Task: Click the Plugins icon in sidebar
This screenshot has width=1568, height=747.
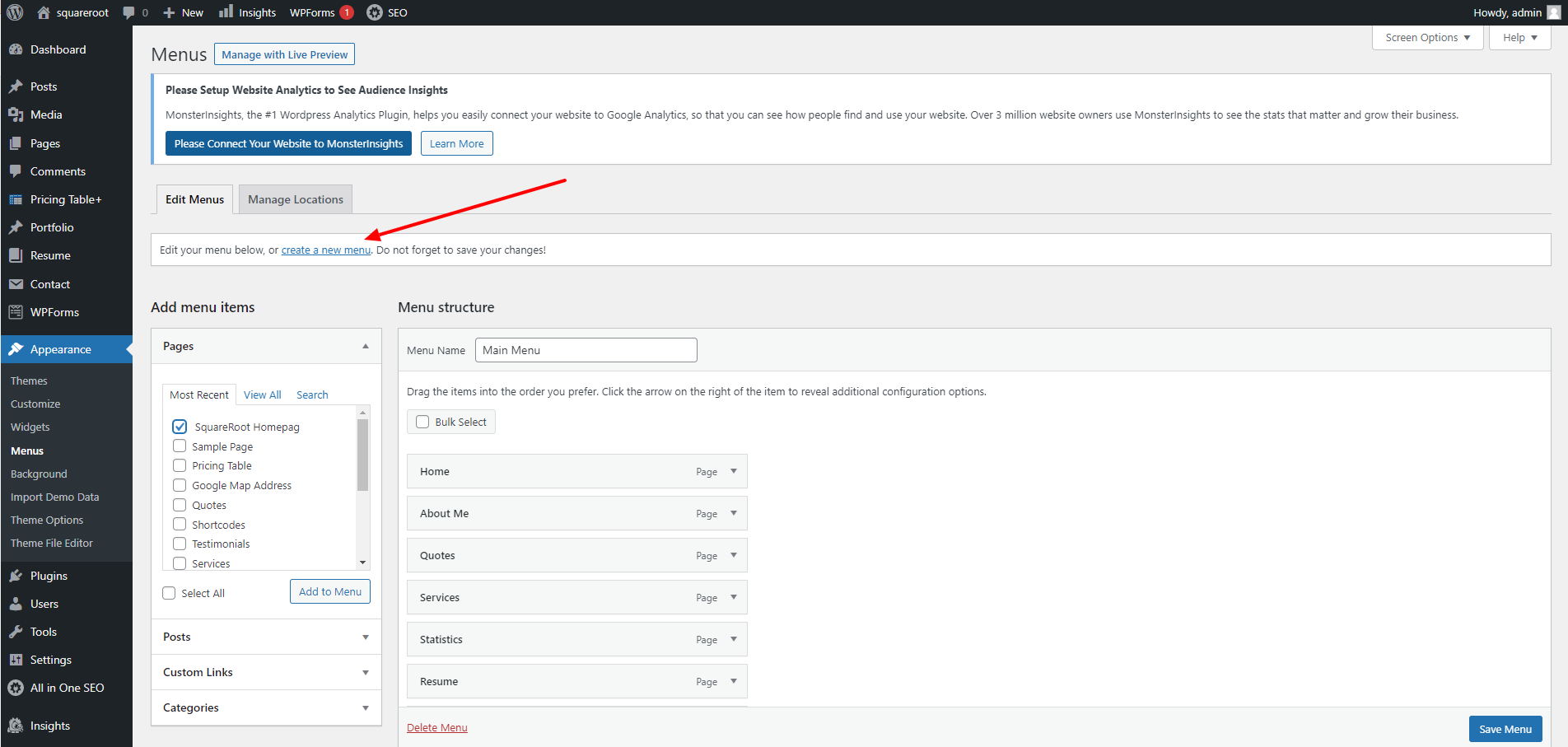Action: [x=16, y=576]
